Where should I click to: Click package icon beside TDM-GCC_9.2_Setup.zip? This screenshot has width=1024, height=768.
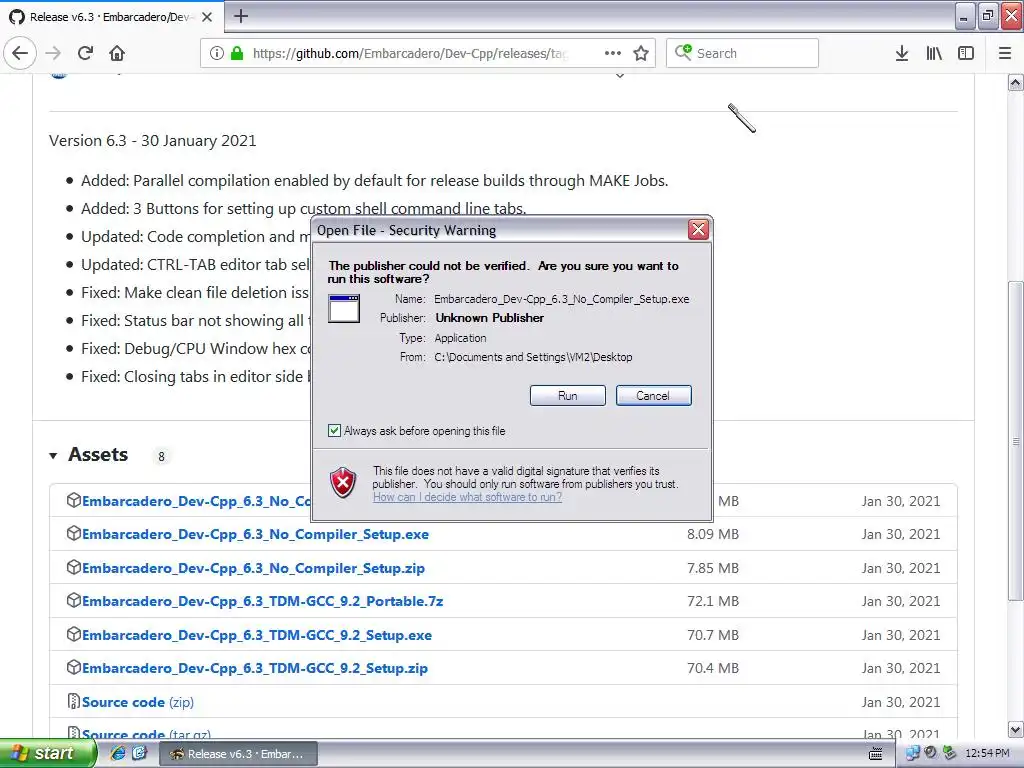74,667
